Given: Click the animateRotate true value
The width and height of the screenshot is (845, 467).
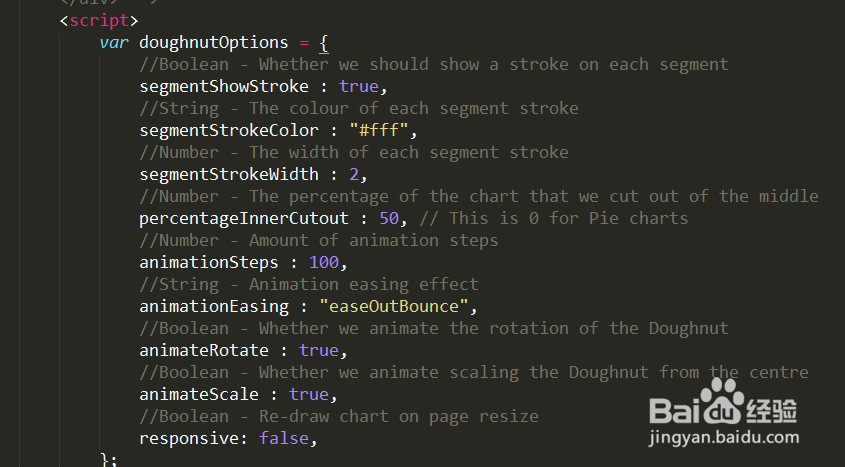Looking at the screenshot, I should tap(318, 351).
